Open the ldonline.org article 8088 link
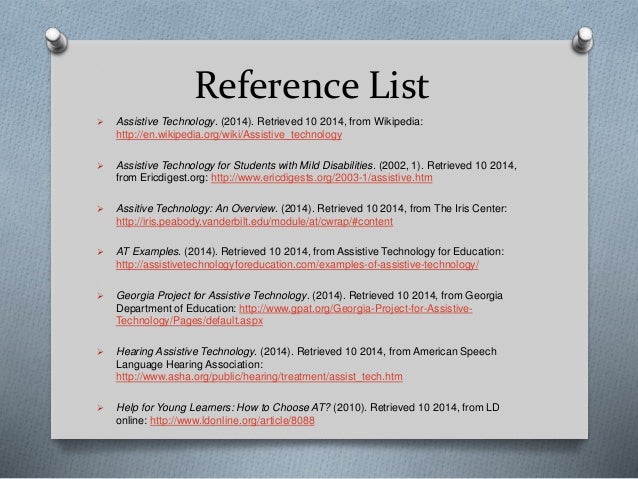The width and height of the screenshot is (638, 479). click(232, 420)
